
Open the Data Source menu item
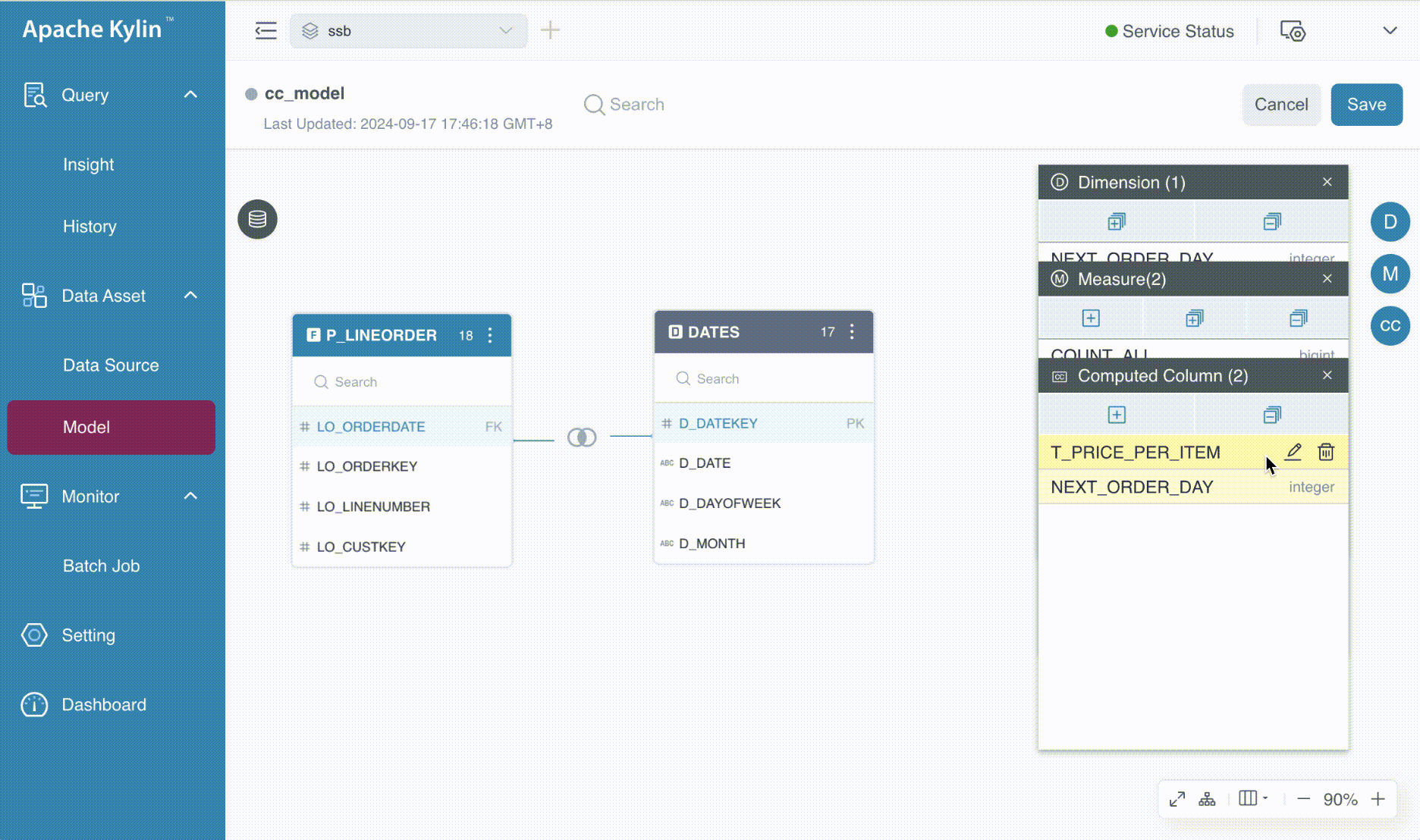111,365
